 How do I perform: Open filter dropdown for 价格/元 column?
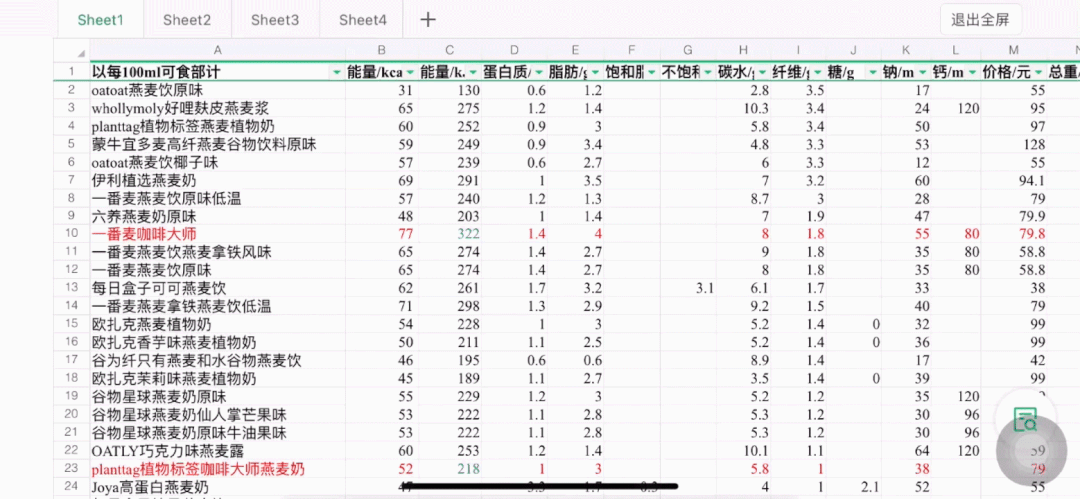click(1039, 72)
